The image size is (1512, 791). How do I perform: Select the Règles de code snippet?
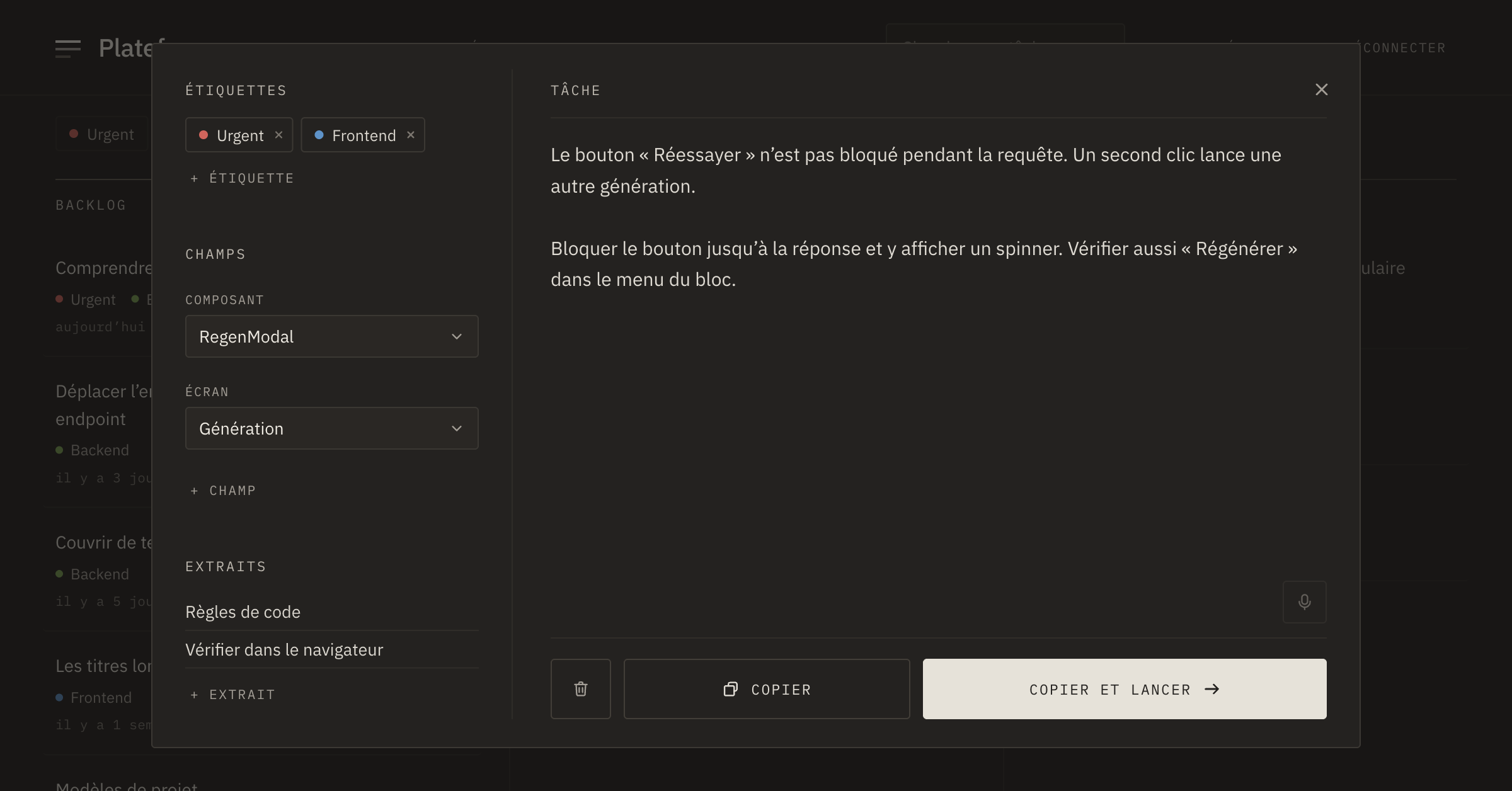(x=332, y=612)
